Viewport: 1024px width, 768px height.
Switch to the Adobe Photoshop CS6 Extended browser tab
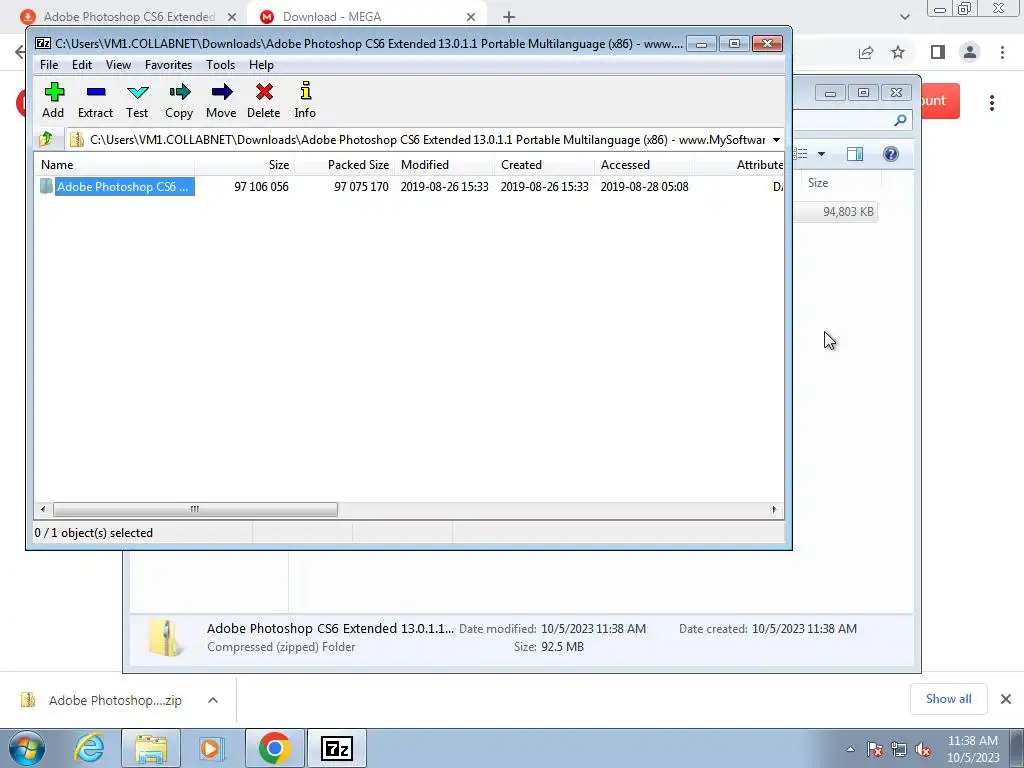click(129, 16)
